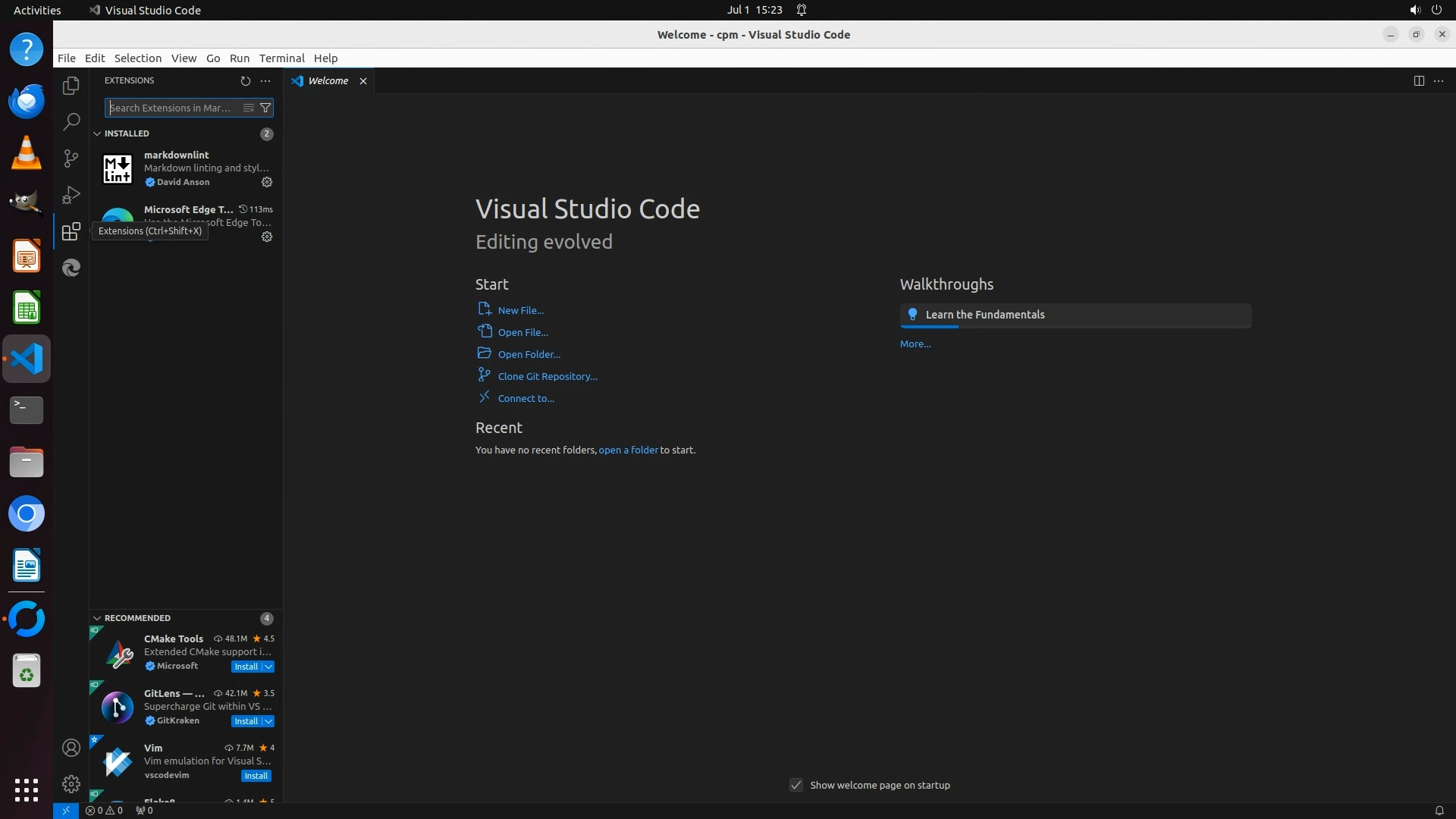Click the Clone Git Repository link
The height and width of the screenshot is (819, 1456).
(547, 376)
